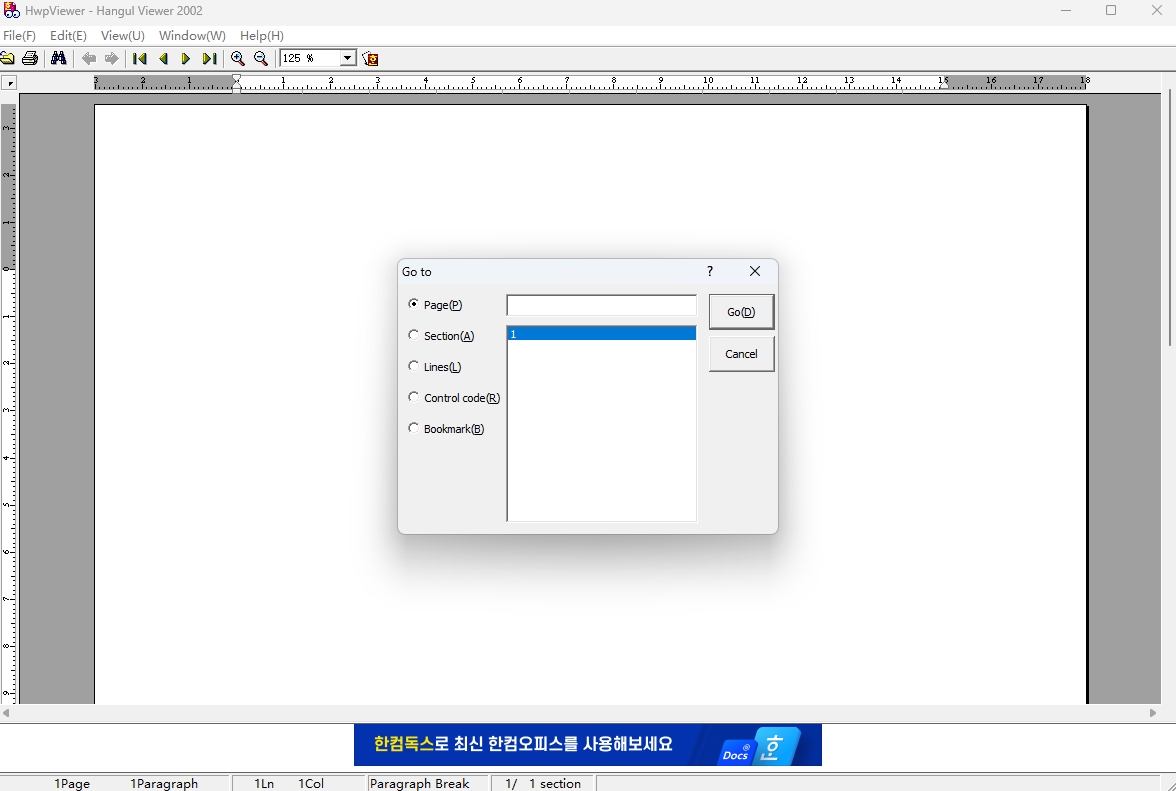The height and width of the screenshot is (791, 1176).
Task: Click the Hancom Docs advertisement banner
Action: [587, 745]
